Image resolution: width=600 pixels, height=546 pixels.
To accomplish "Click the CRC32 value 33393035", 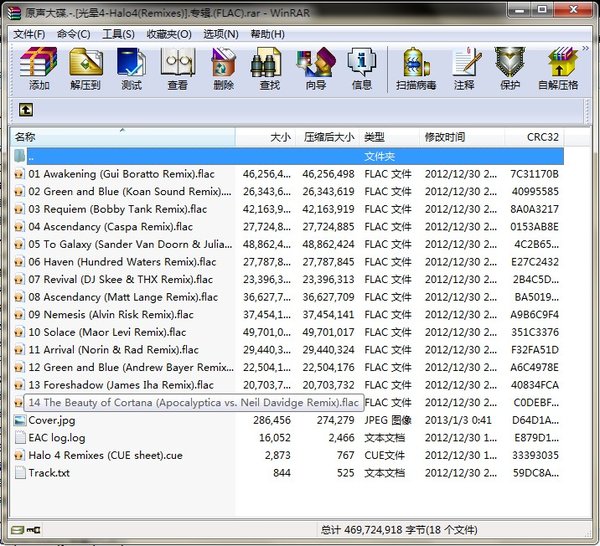I will point(535,456).
